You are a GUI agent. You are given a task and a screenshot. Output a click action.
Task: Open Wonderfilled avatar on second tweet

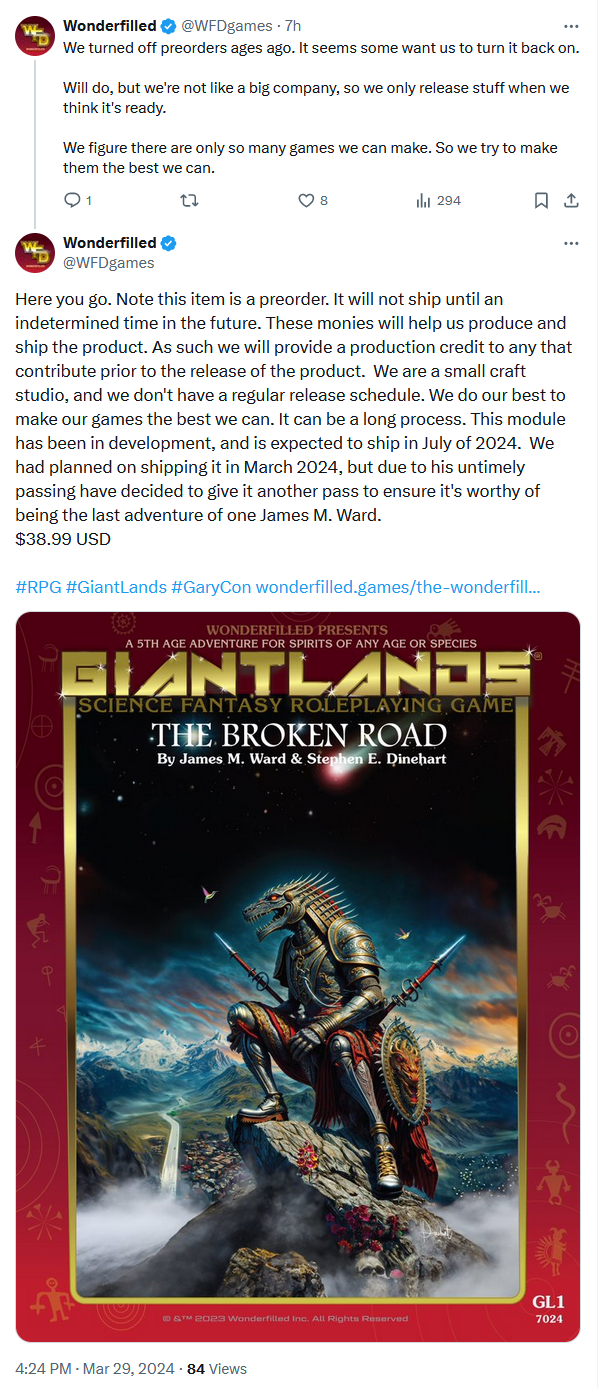[34, 252]
